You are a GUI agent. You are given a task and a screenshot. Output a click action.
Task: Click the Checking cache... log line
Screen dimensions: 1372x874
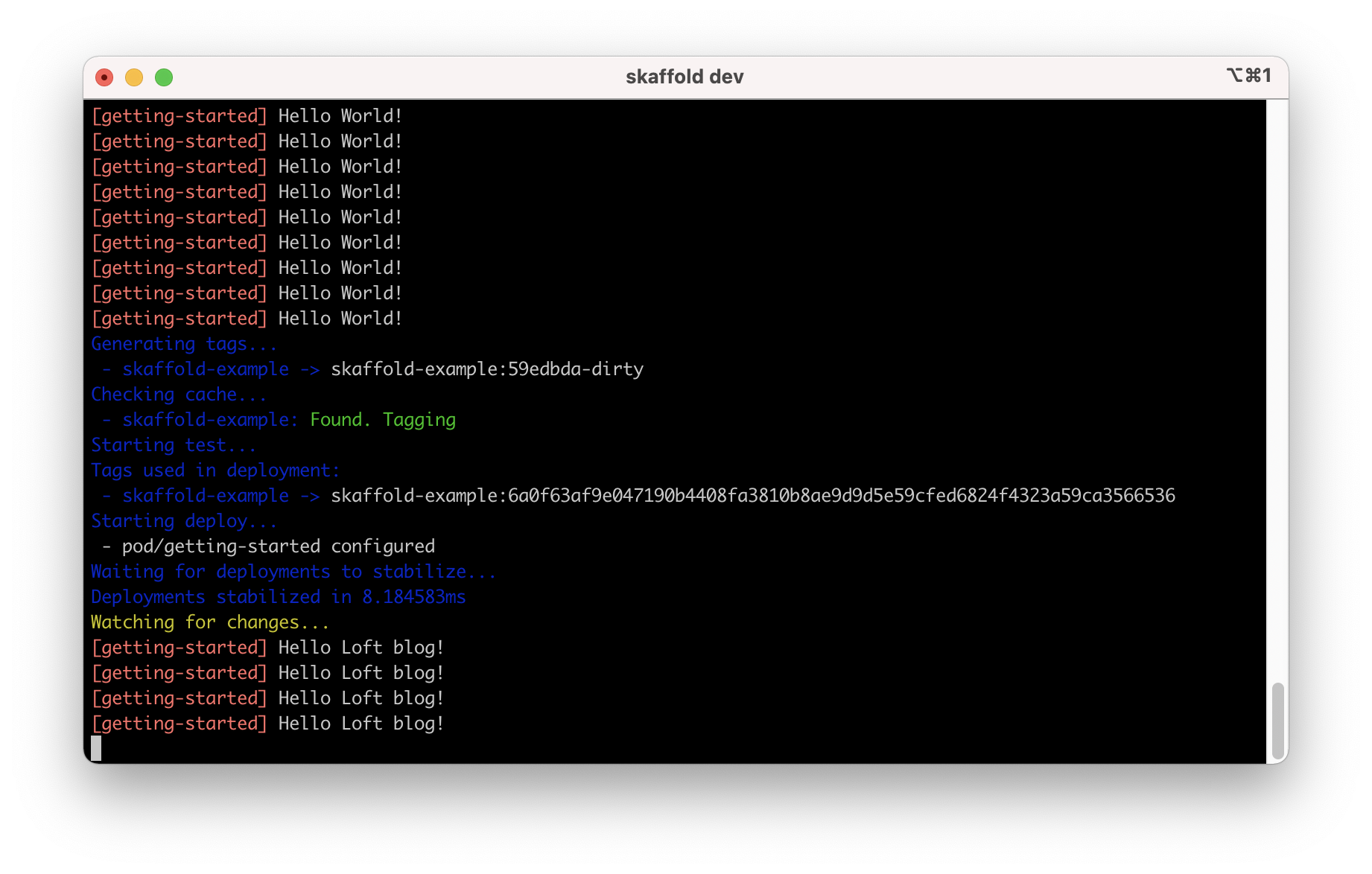point(179,394)
